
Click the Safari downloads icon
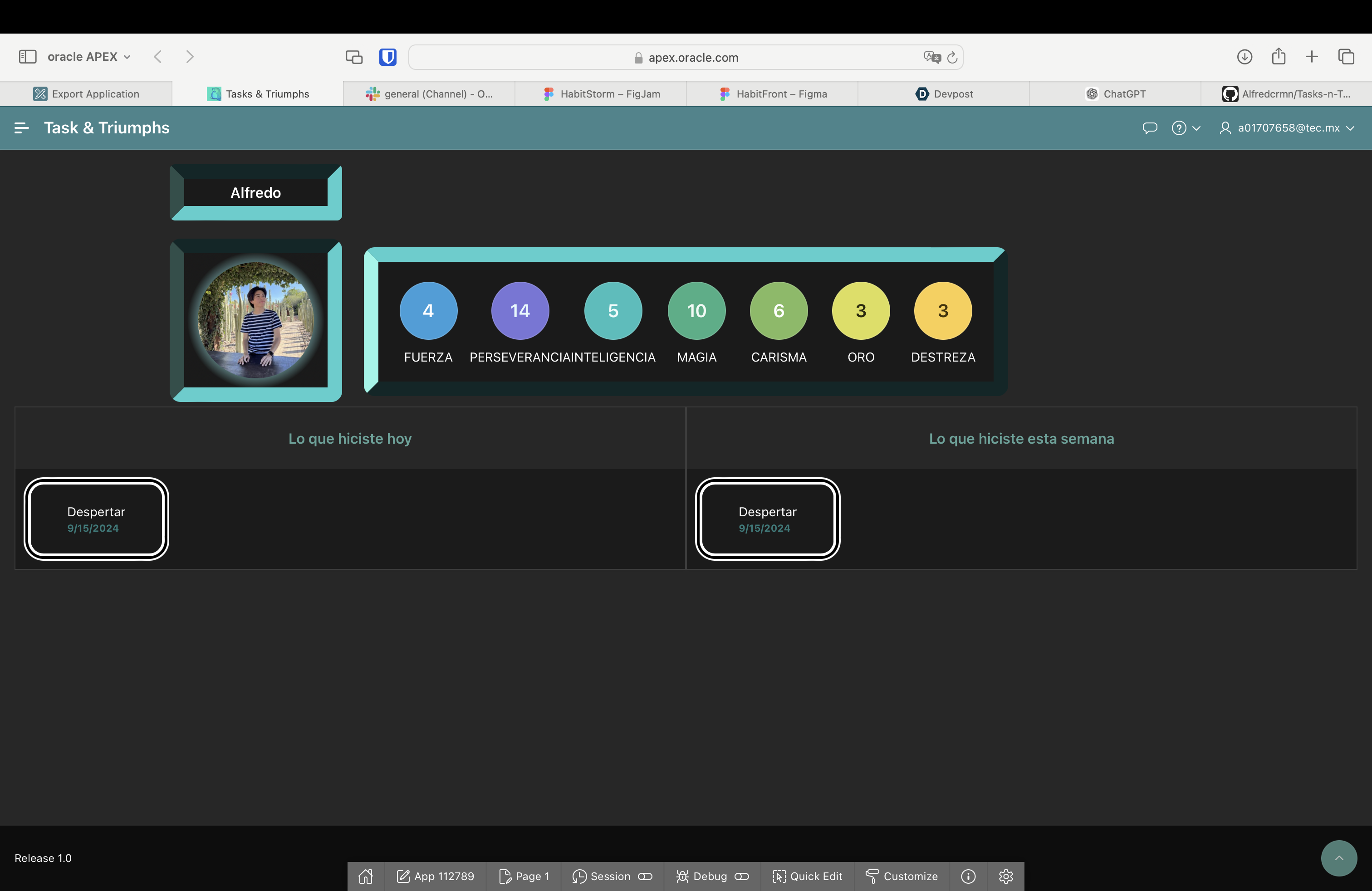coord(1245,56)
